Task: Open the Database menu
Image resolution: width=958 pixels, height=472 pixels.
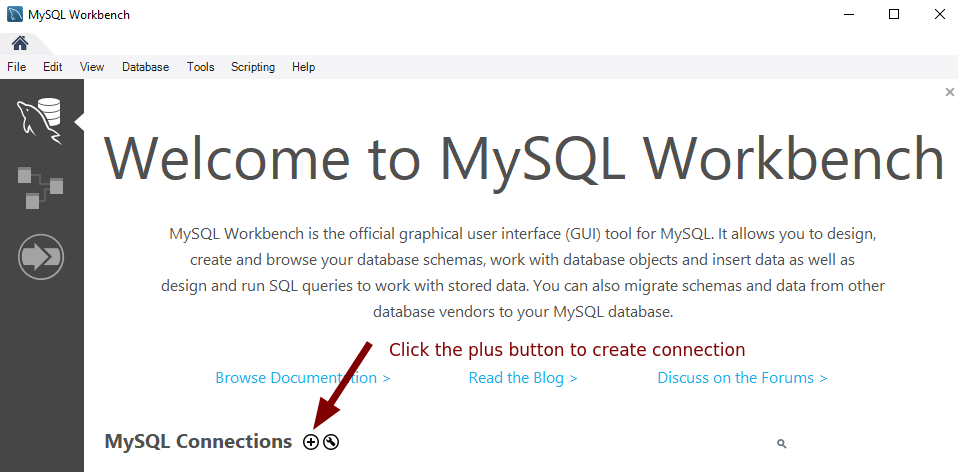Action: [145, 67]
